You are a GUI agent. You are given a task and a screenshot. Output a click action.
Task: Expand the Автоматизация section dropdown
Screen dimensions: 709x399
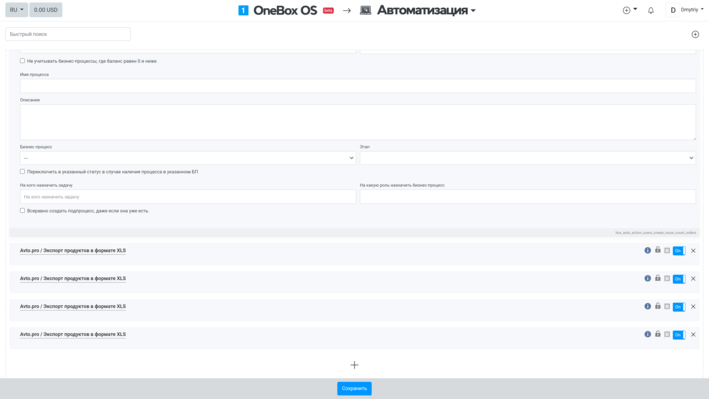[x=426, y=10]
